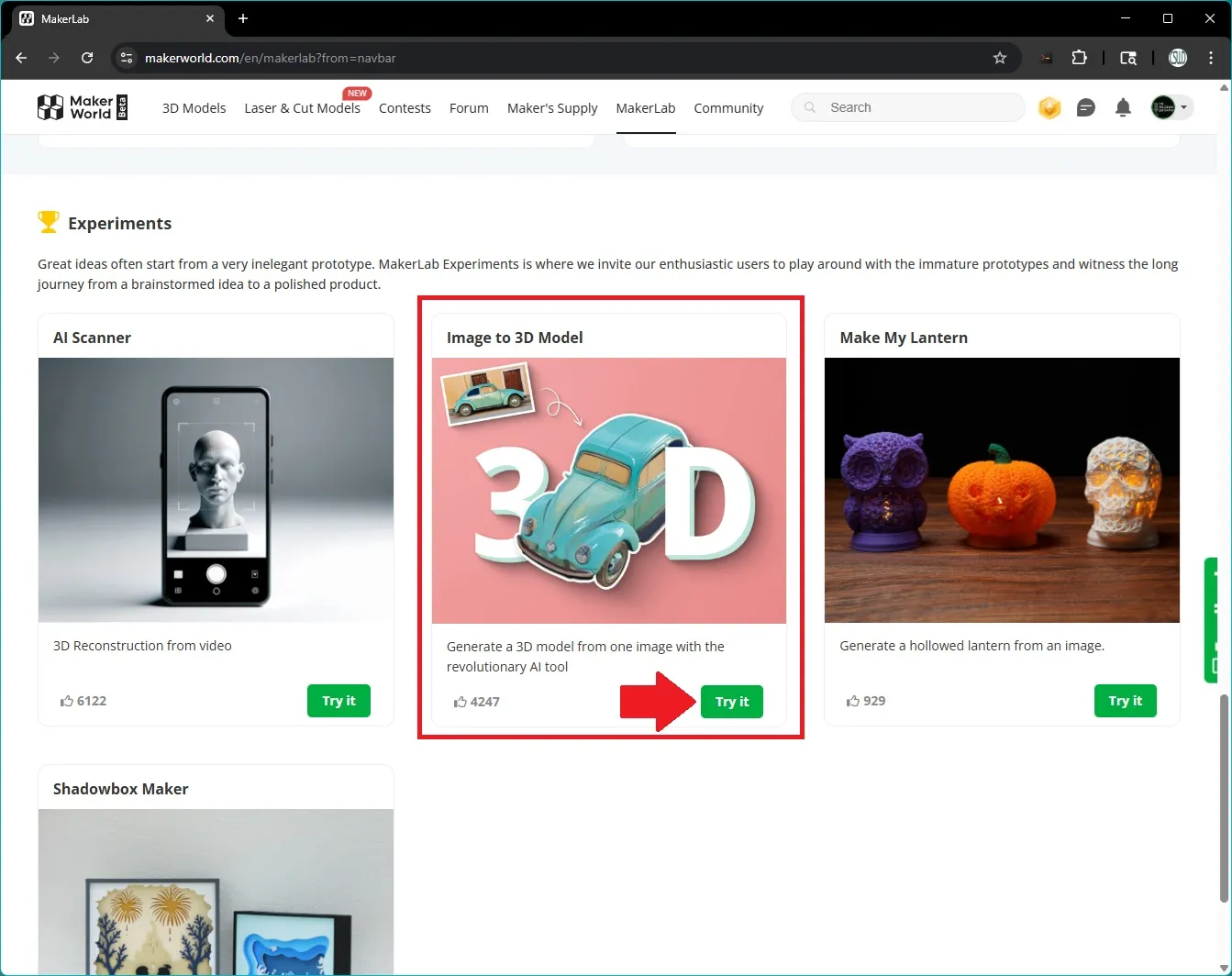Go to the Forum section
The height and width of the screenshot is (976, 1232).
click(469, 107)
